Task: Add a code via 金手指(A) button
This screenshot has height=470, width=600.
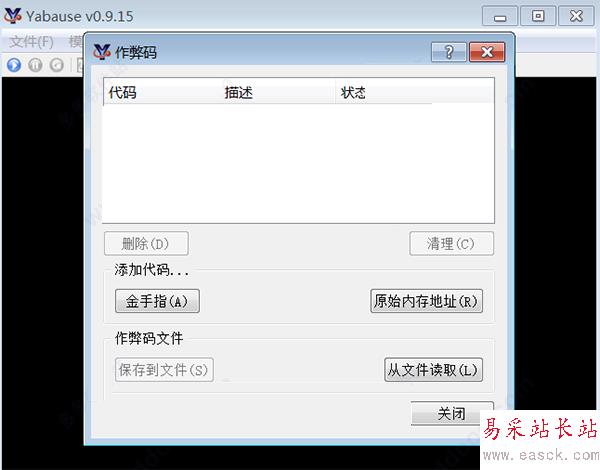Action: coord(157,301)
